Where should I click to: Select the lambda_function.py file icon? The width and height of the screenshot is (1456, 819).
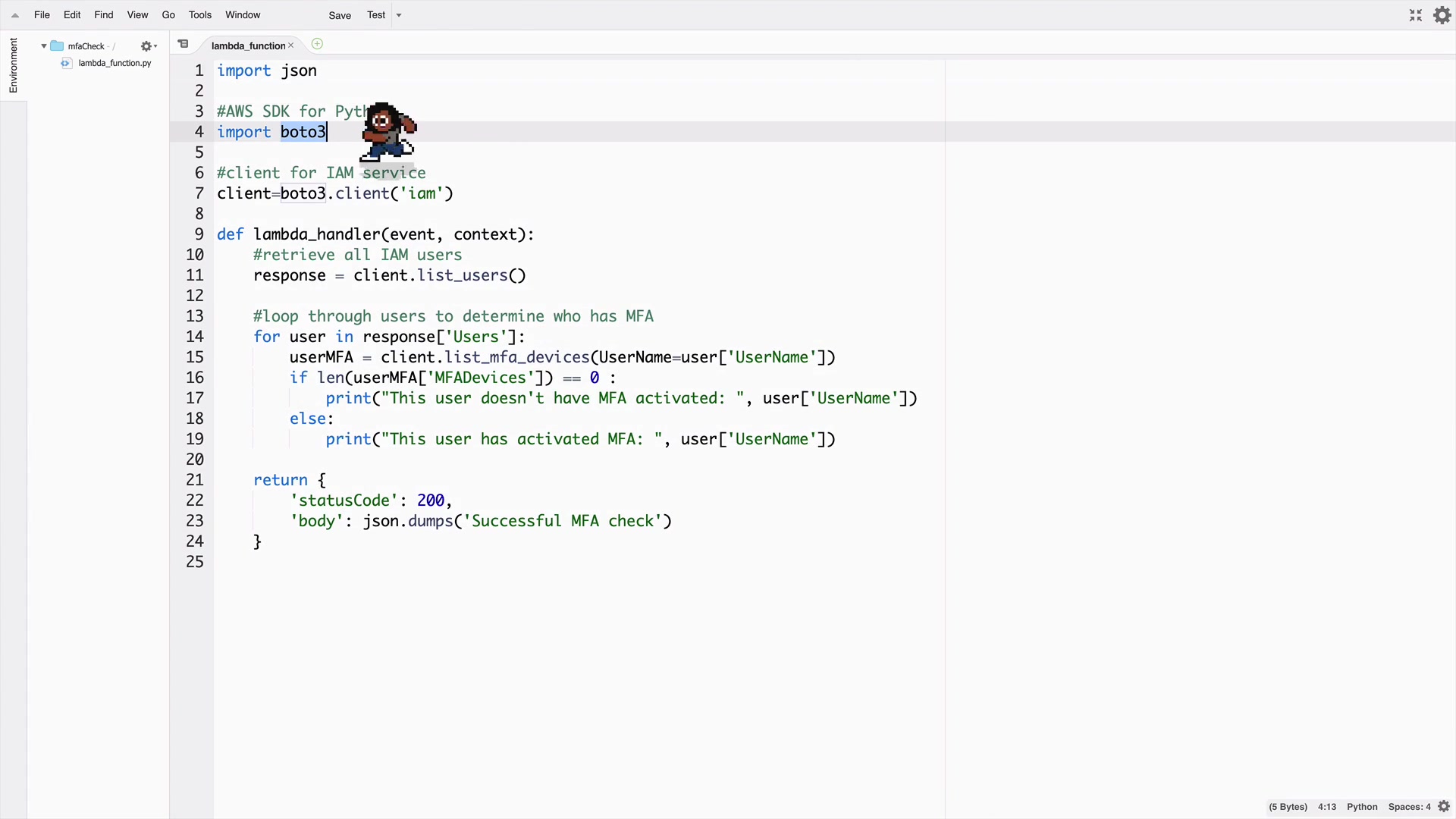tap(66, 64)
